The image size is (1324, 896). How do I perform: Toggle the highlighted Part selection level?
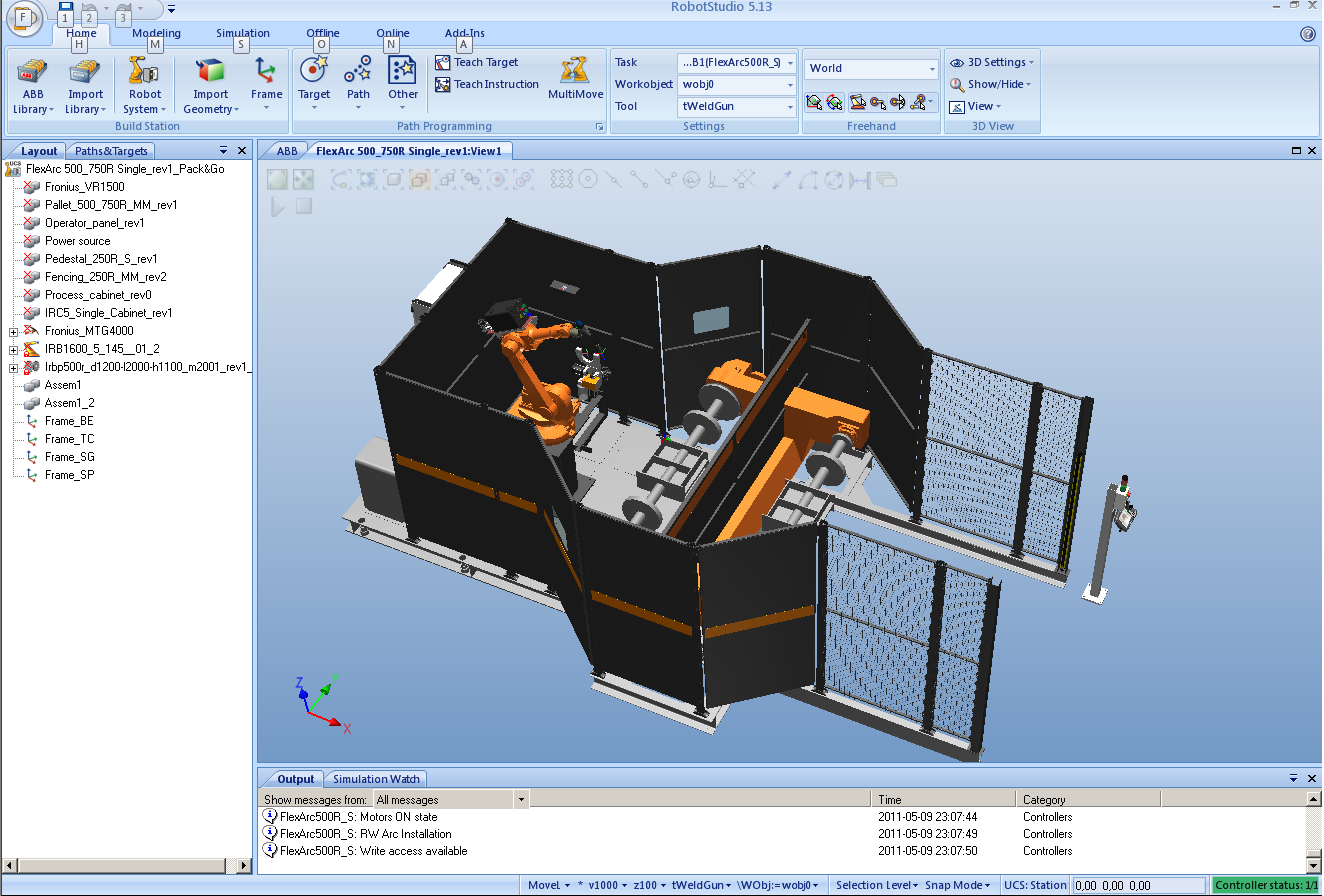point(419,180)
